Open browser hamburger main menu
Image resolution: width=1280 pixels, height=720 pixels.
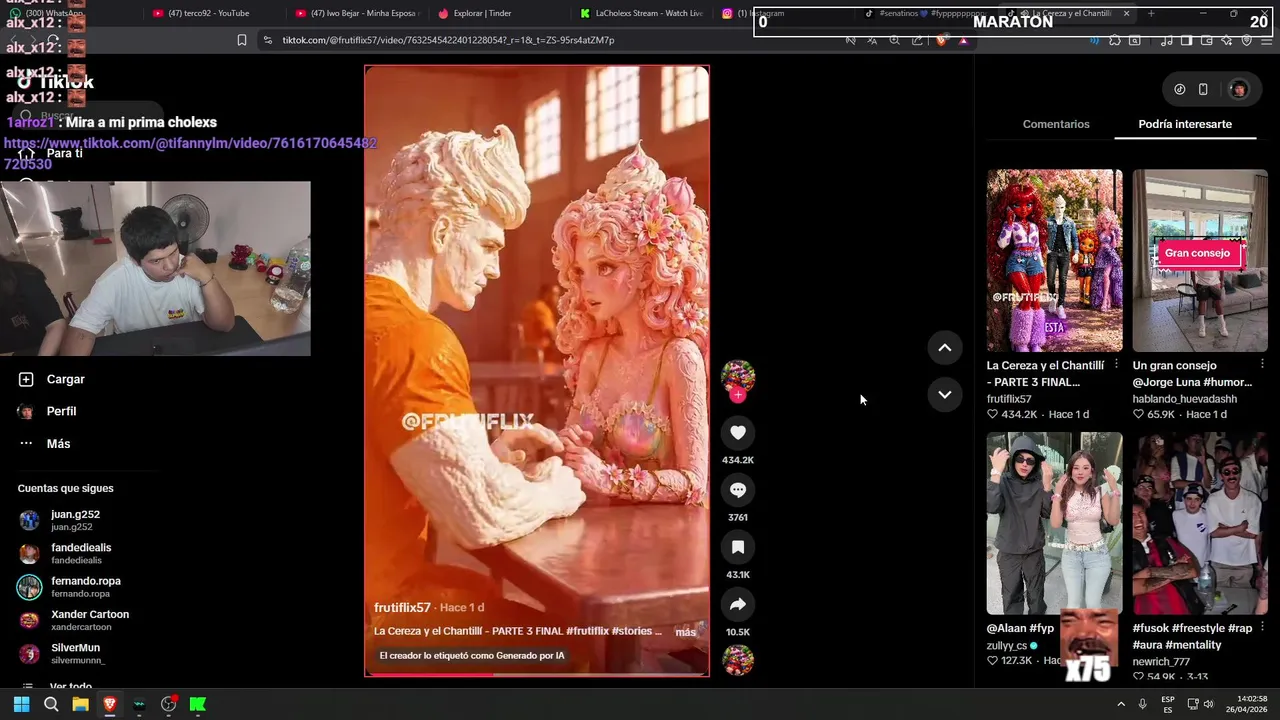(1267, 40)
